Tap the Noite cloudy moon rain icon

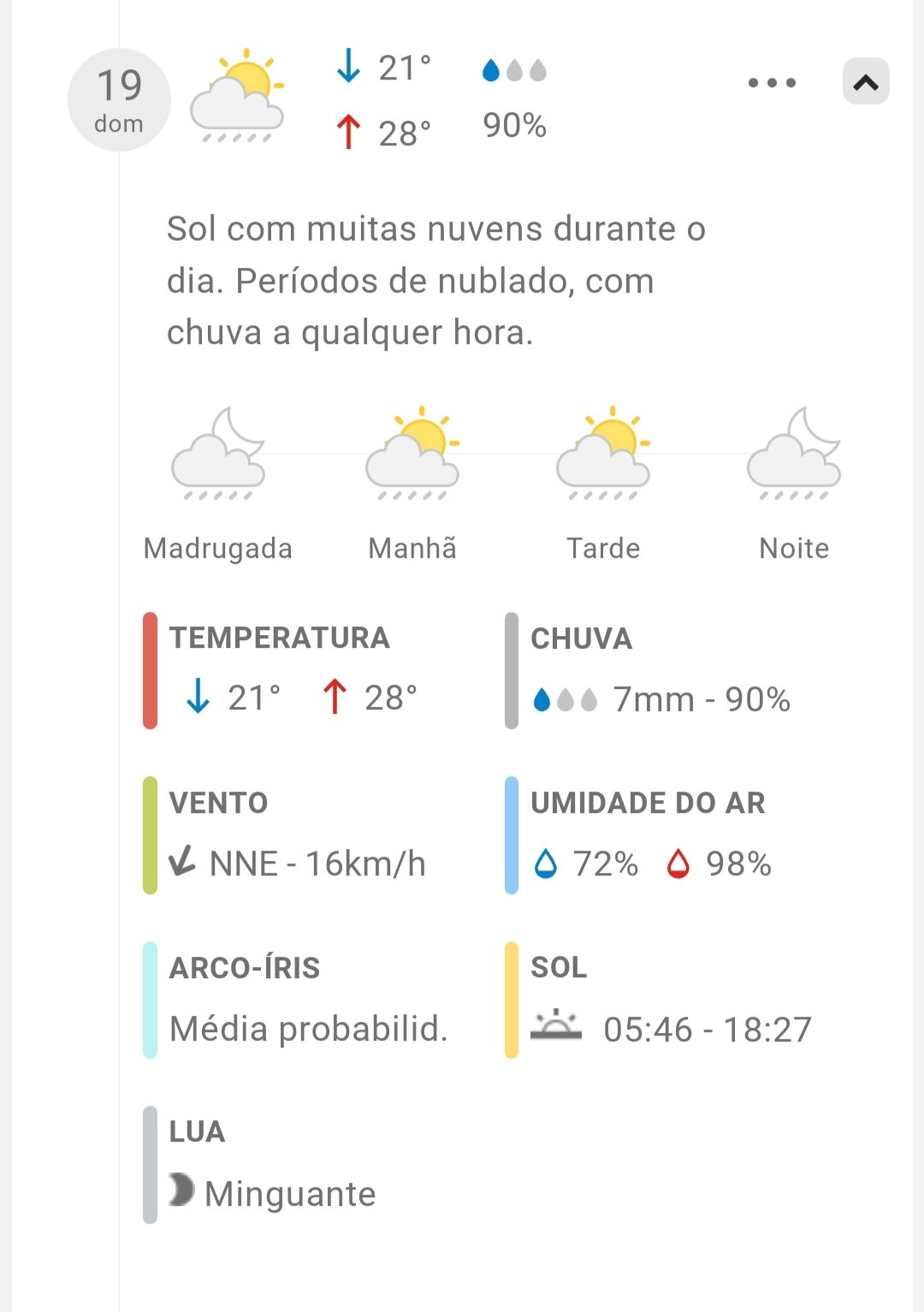tap(794, 454)
